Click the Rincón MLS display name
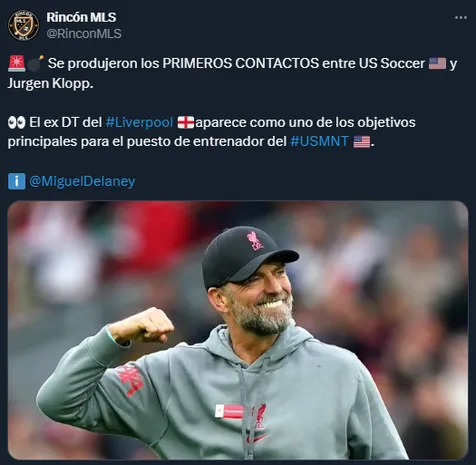Image resolution: width=476 pixels, height=465 pixels. tap(81, 17)
